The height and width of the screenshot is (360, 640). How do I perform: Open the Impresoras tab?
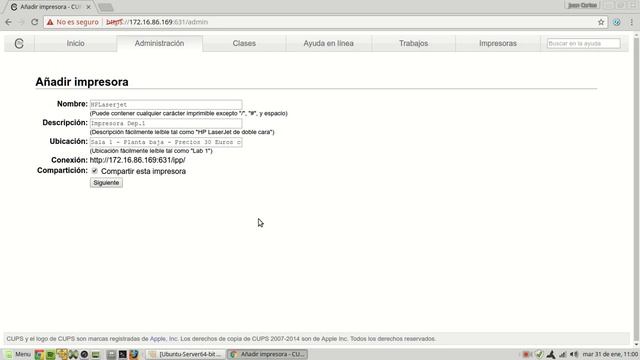pos(498,43)
